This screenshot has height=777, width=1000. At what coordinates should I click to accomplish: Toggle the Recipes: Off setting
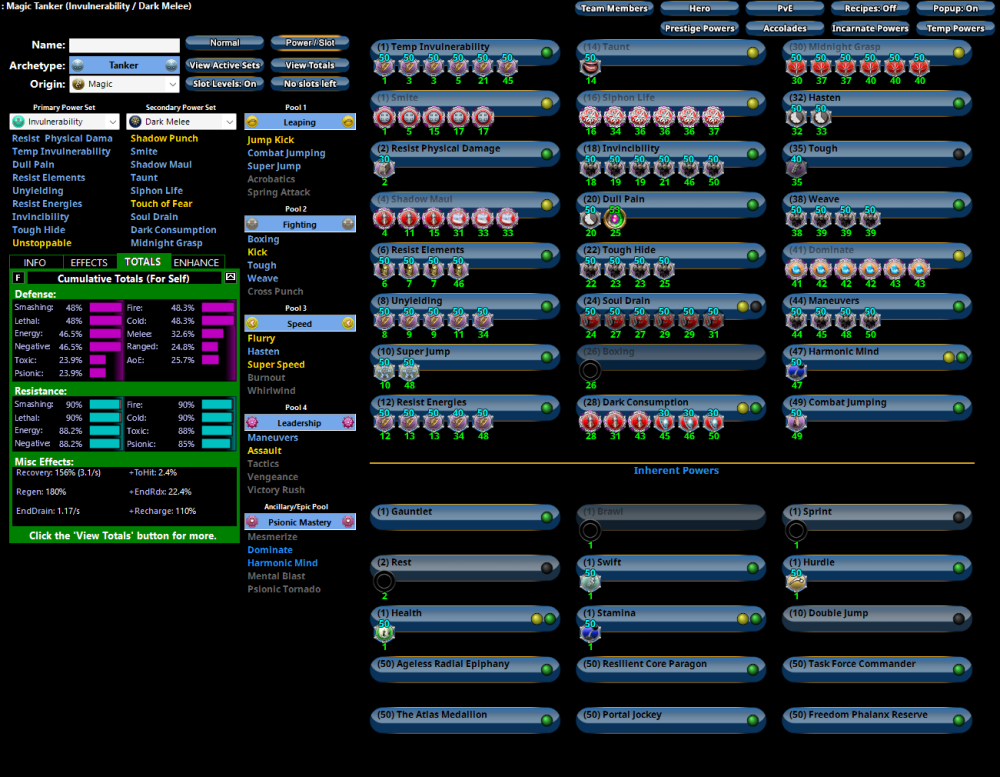pos(869,8)
